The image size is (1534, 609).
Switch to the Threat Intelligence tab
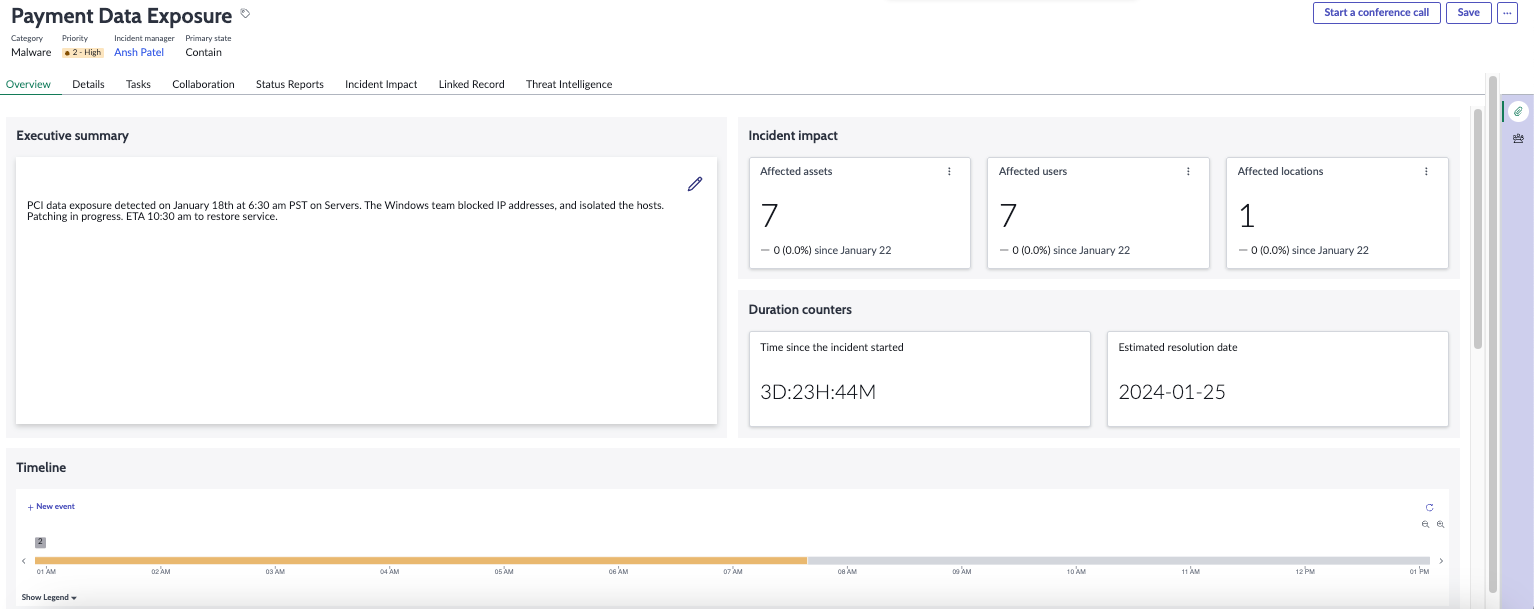click(569, 84)
